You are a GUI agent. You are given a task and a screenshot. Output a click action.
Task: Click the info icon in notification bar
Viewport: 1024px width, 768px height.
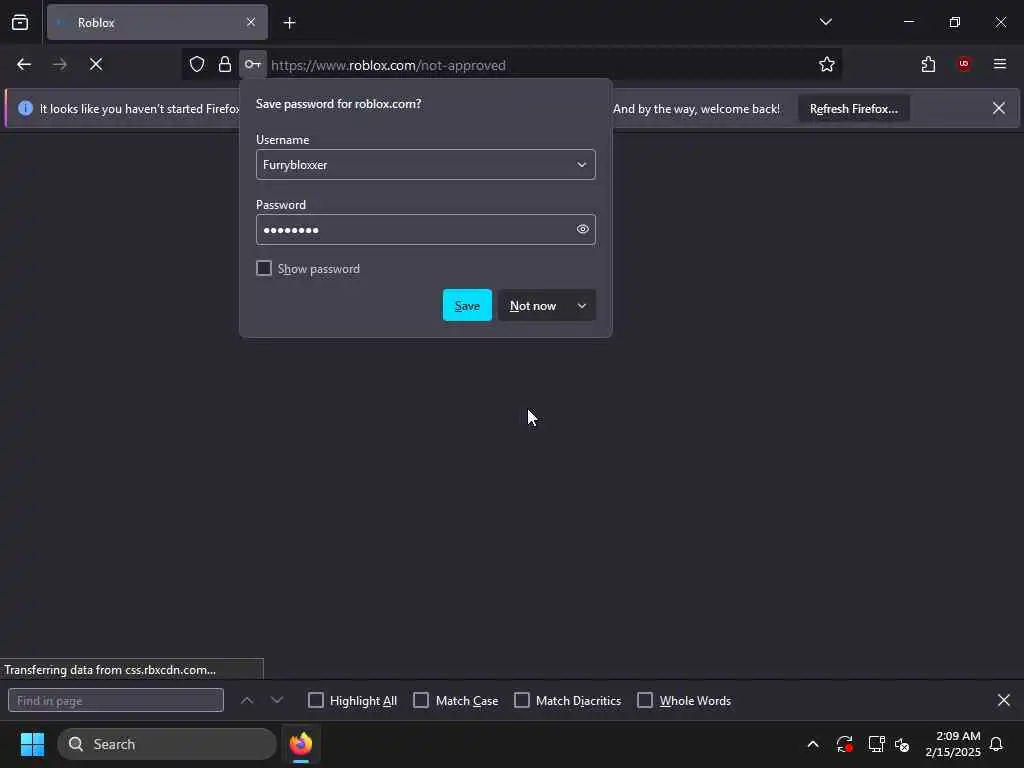pyautogui.click(x=25, y=108)
